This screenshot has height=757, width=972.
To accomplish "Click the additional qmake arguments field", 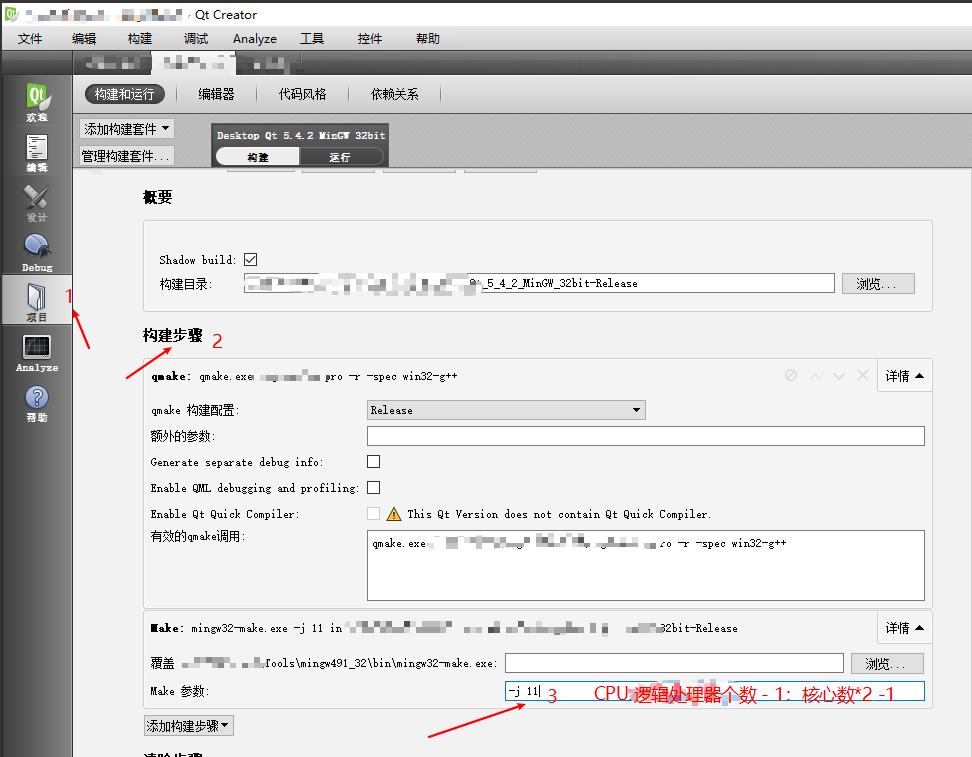I will click(x=645, y=436).
